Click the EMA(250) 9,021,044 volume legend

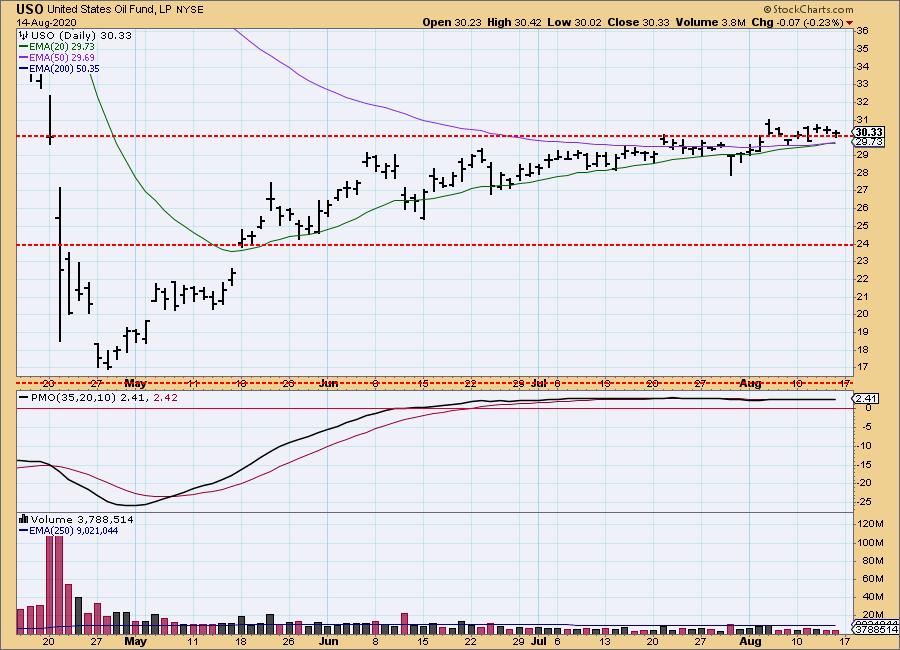click(73, 531)
